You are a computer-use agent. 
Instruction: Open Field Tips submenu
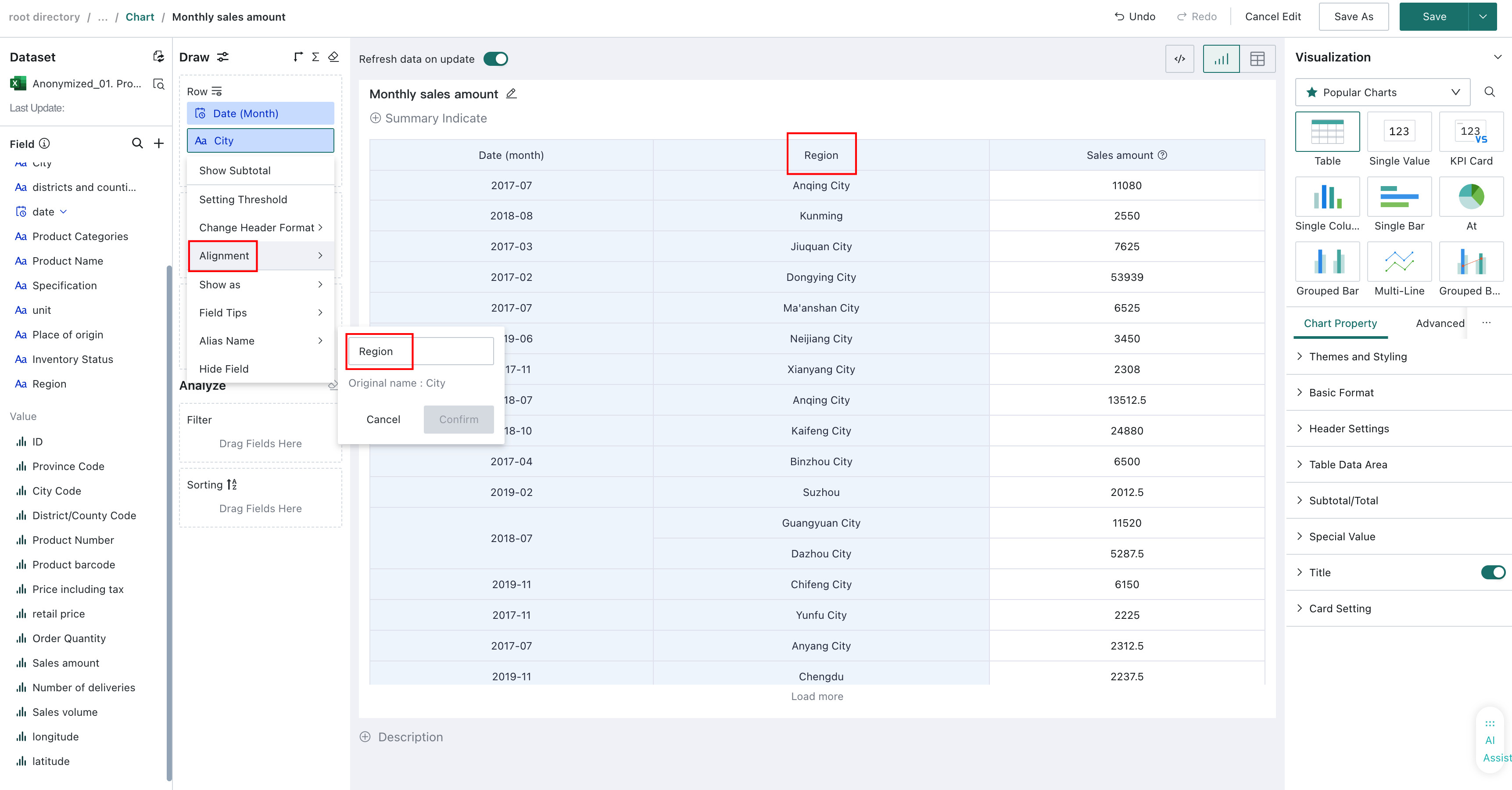click(260, 313)
